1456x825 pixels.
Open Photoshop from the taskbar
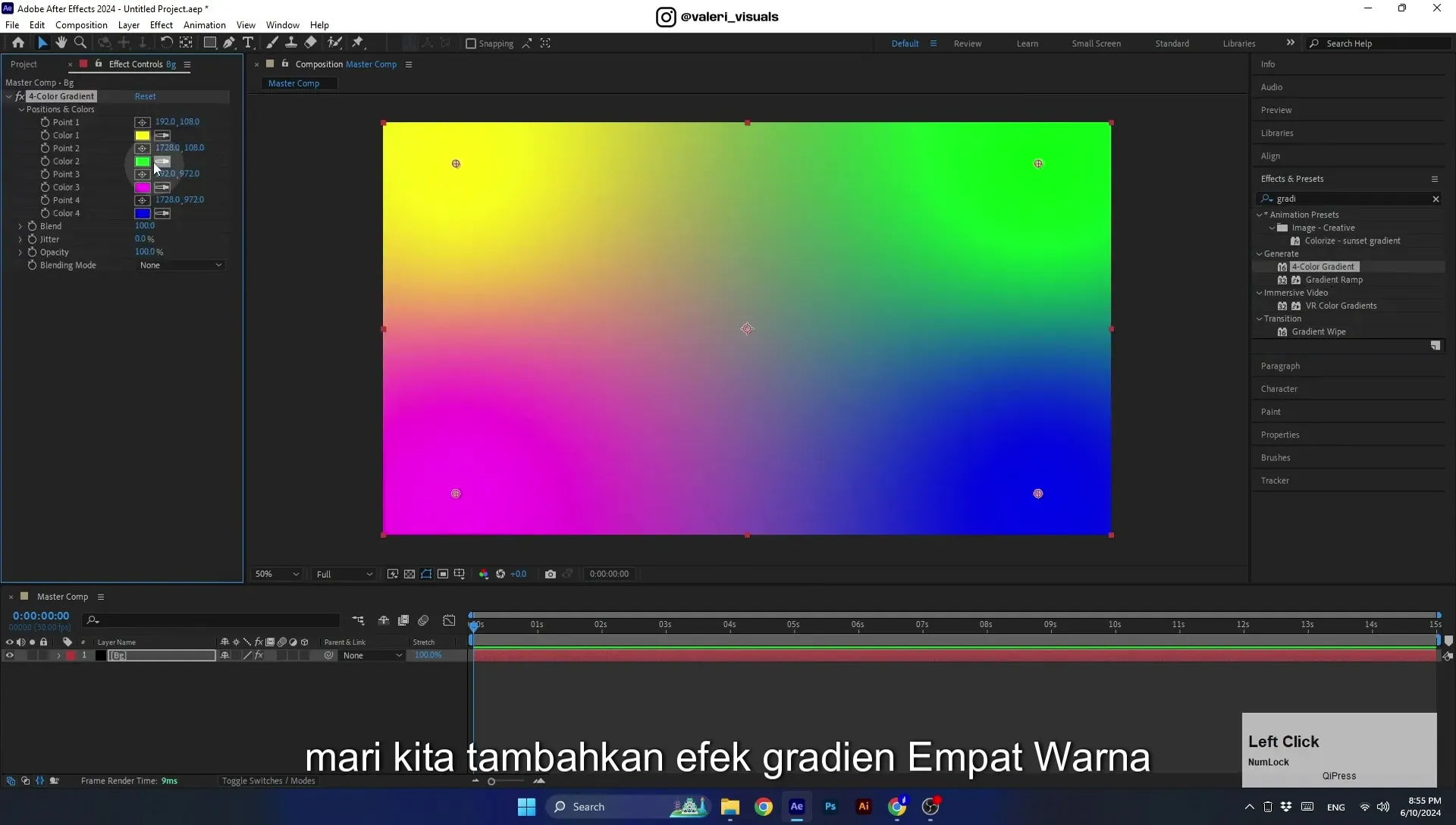coord(830,807)
